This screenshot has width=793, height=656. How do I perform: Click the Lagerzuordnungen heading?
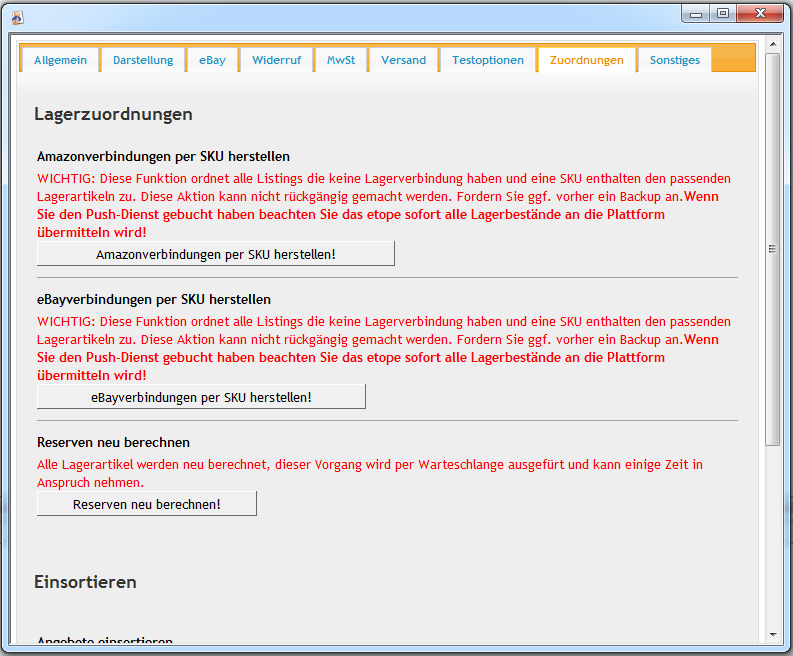tap(113, 114)
